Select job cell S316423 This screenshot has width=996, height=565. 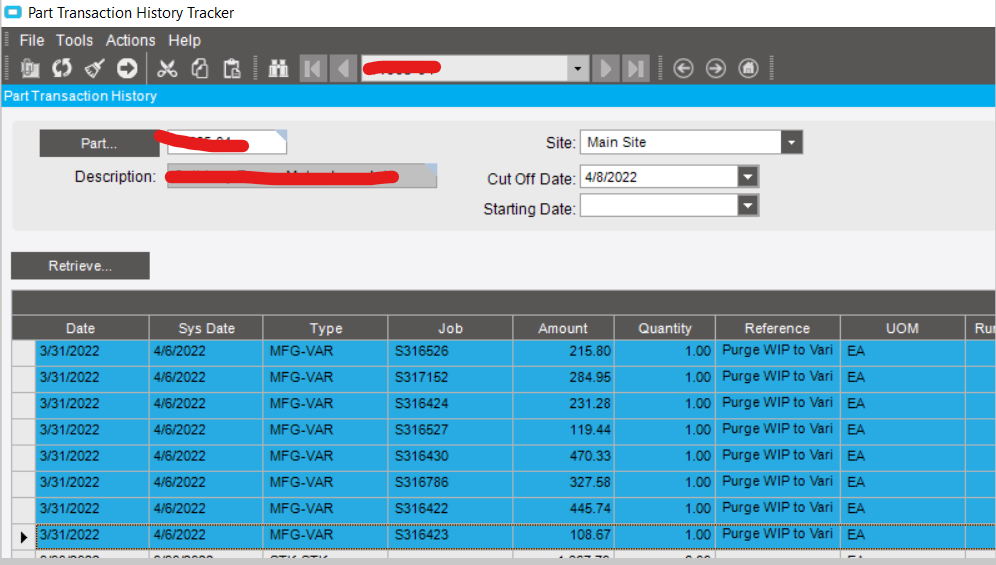coord(450,535)
